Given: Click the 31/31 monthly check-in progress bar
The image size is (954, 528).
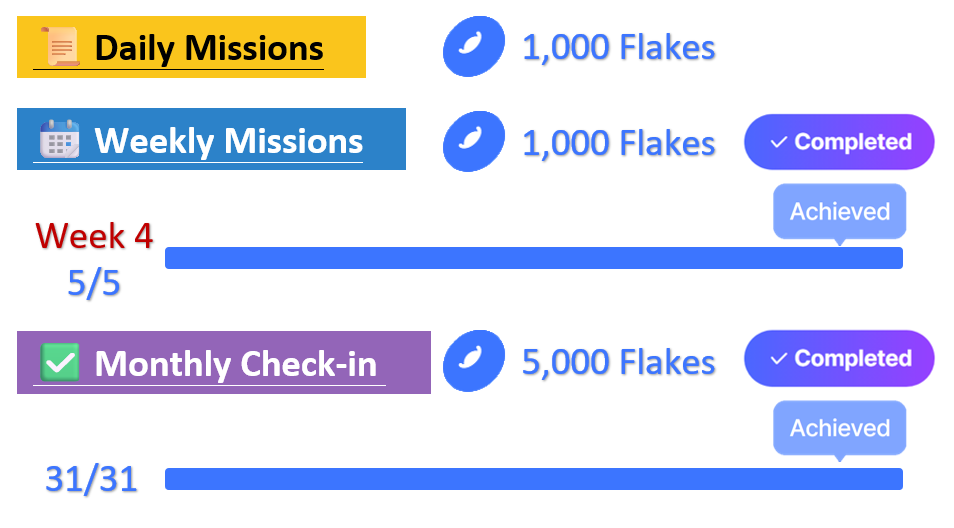Looking at the screenshot, I should point(533,479).
